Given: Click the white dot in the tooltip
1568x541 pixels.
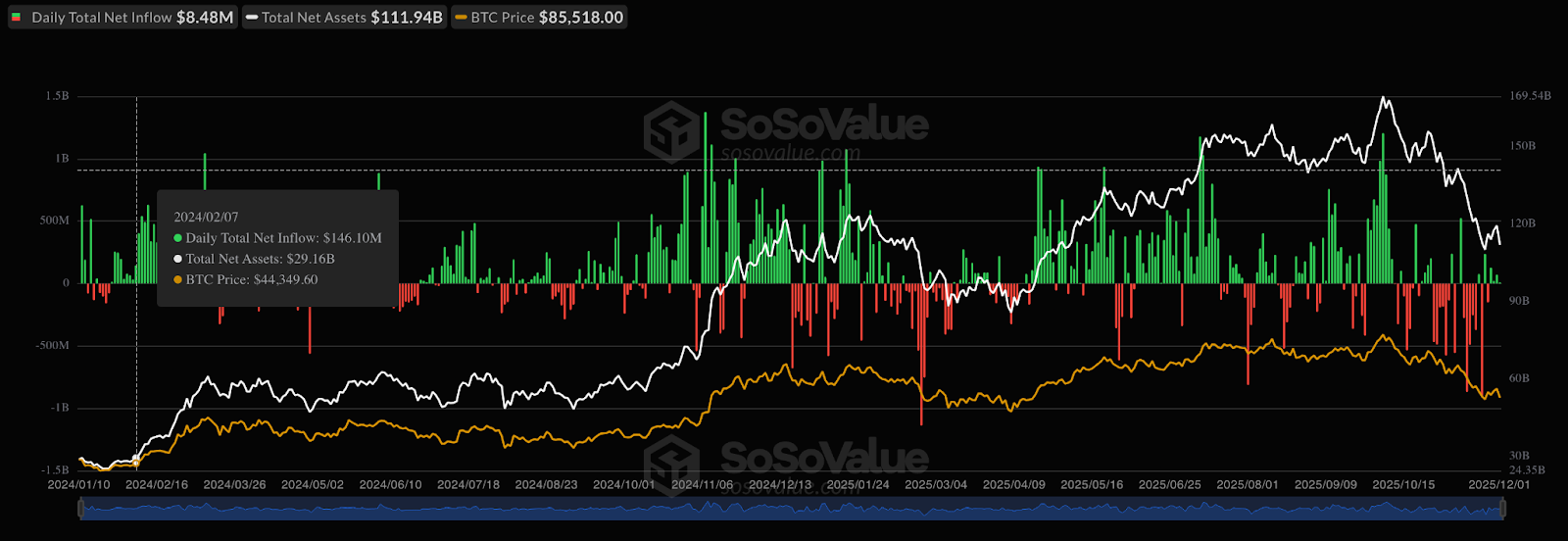Looking at the screenshot, I should click(x=177, y=259).
